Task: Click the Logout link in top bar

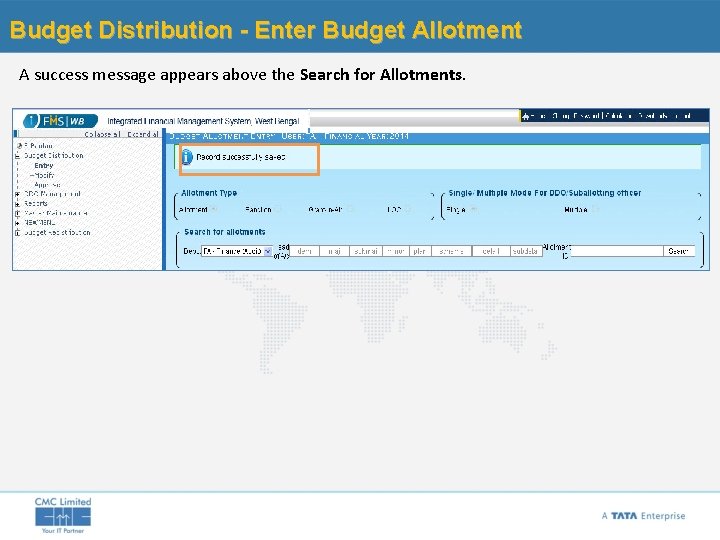Action: pyautogui.click(x=681, y=116)
